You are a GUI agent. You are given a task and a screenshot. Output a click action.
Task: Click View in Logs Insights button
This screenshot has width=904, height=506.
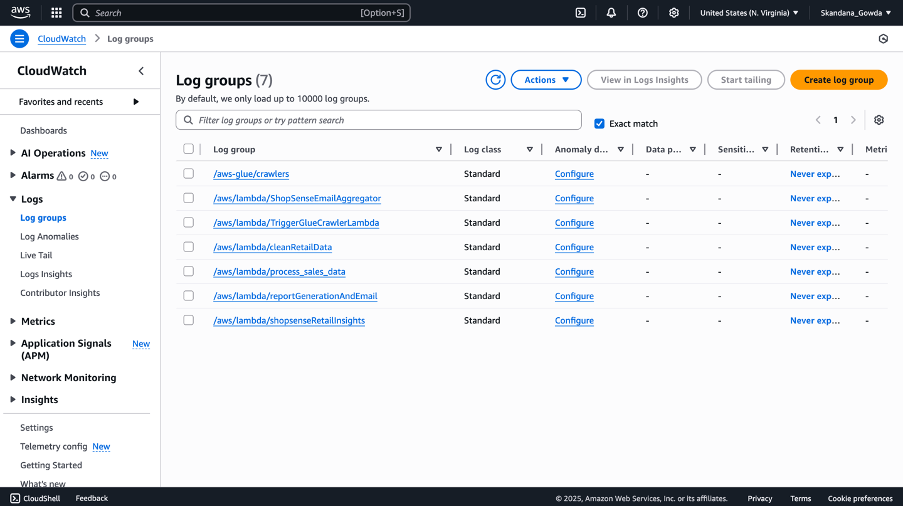645,80
